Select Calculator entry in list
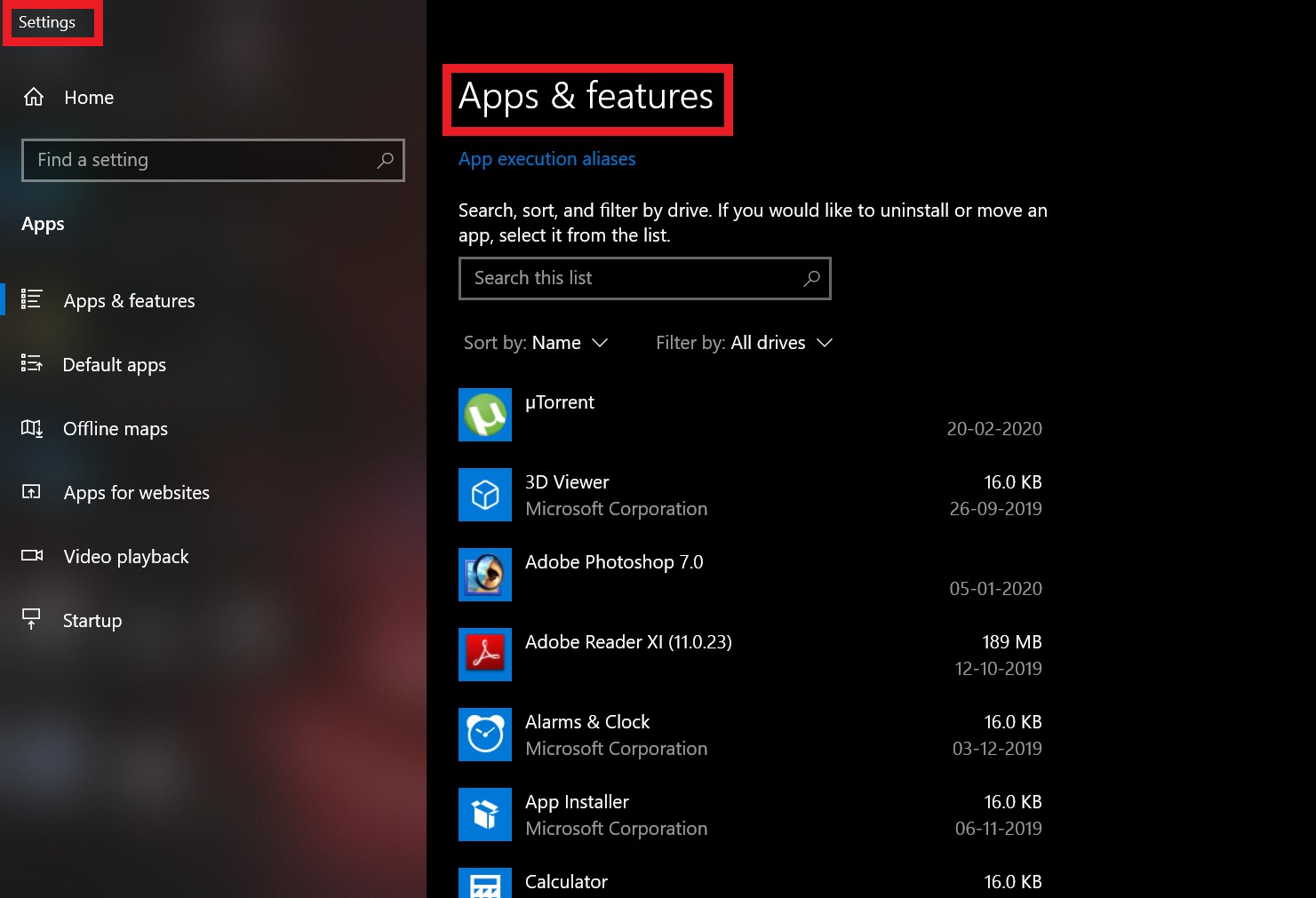Screen dimensions: 1316x898 pyautogui.click(x=750, y=881)
